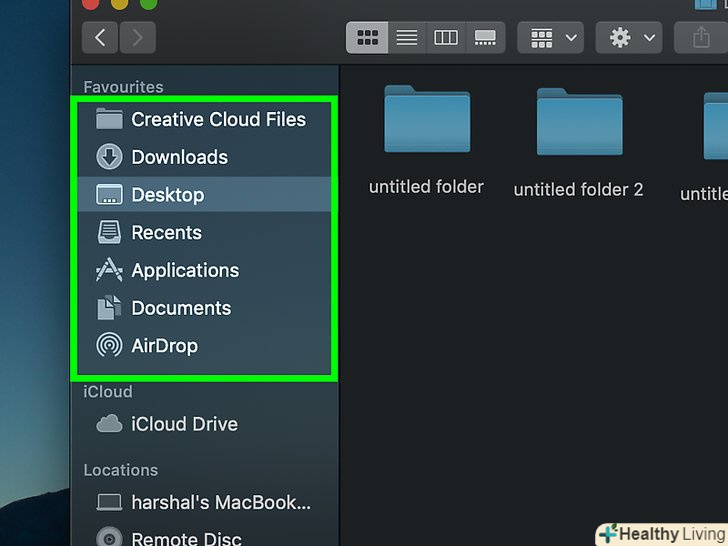
Task: Go forward with the Finder forward arrow
Action: 137,38
